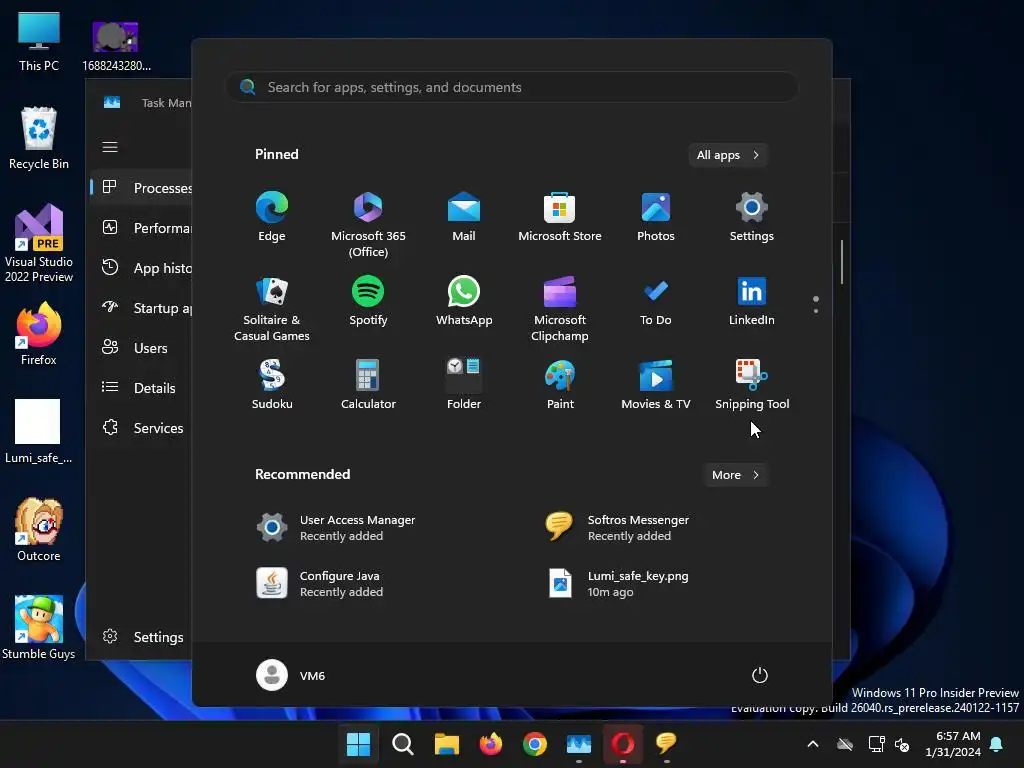The height and width of the screenshot is (768, 1024).
Task: Open recent file Lumi_safe_key.png
Action: (x=618, y=584)
